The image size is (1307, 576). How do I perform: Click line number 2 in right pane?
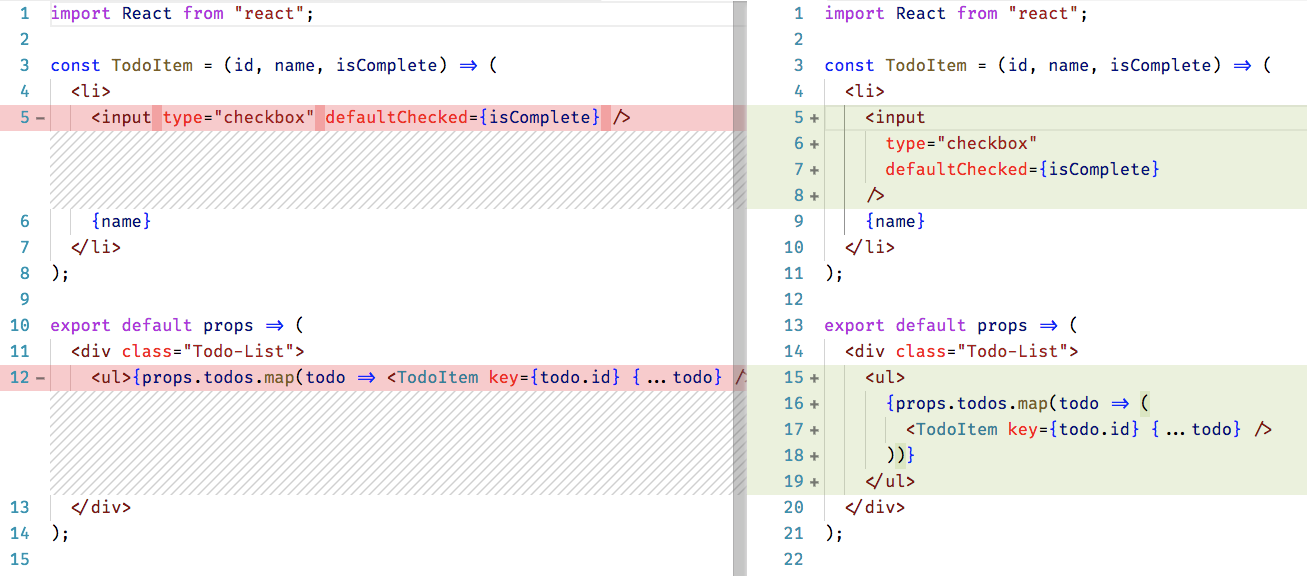tap(799, 40)
